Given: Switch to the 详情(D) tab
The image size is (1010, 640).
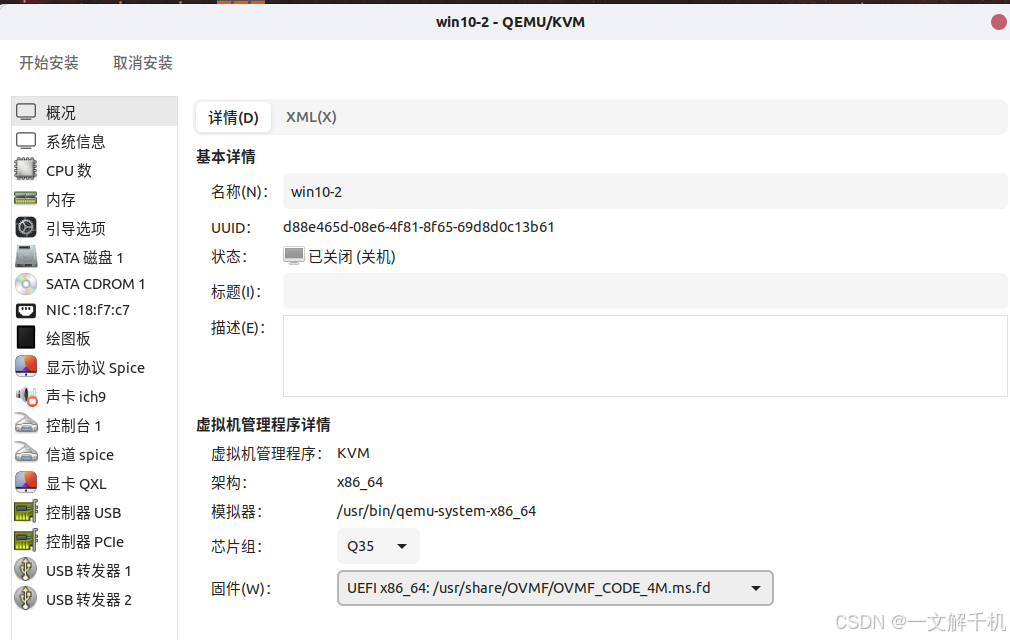Looking at the screenshot, I should pos(232,117).
